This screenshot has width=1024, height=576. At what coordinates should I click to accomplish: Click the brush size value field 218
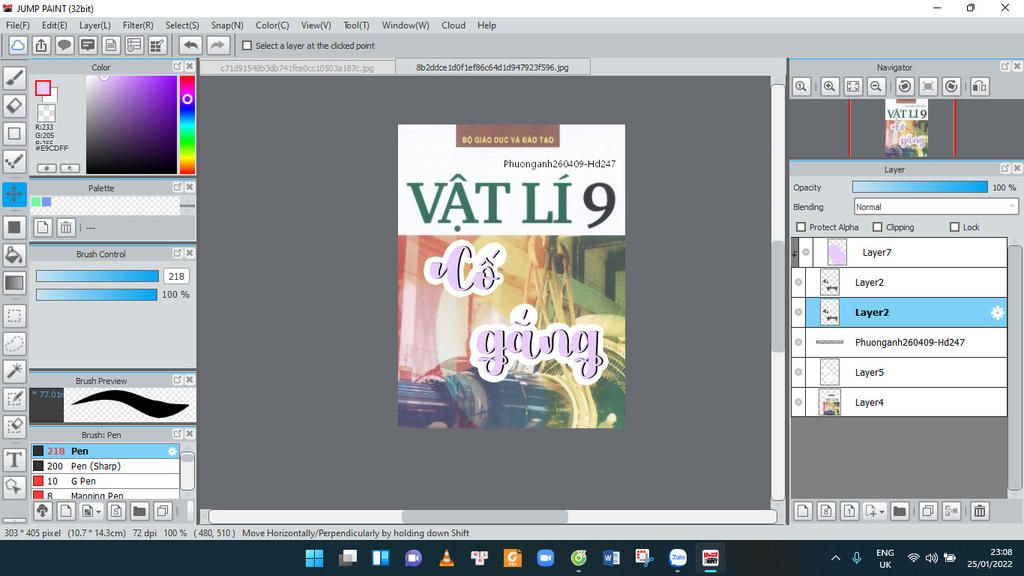coord(176,276)
